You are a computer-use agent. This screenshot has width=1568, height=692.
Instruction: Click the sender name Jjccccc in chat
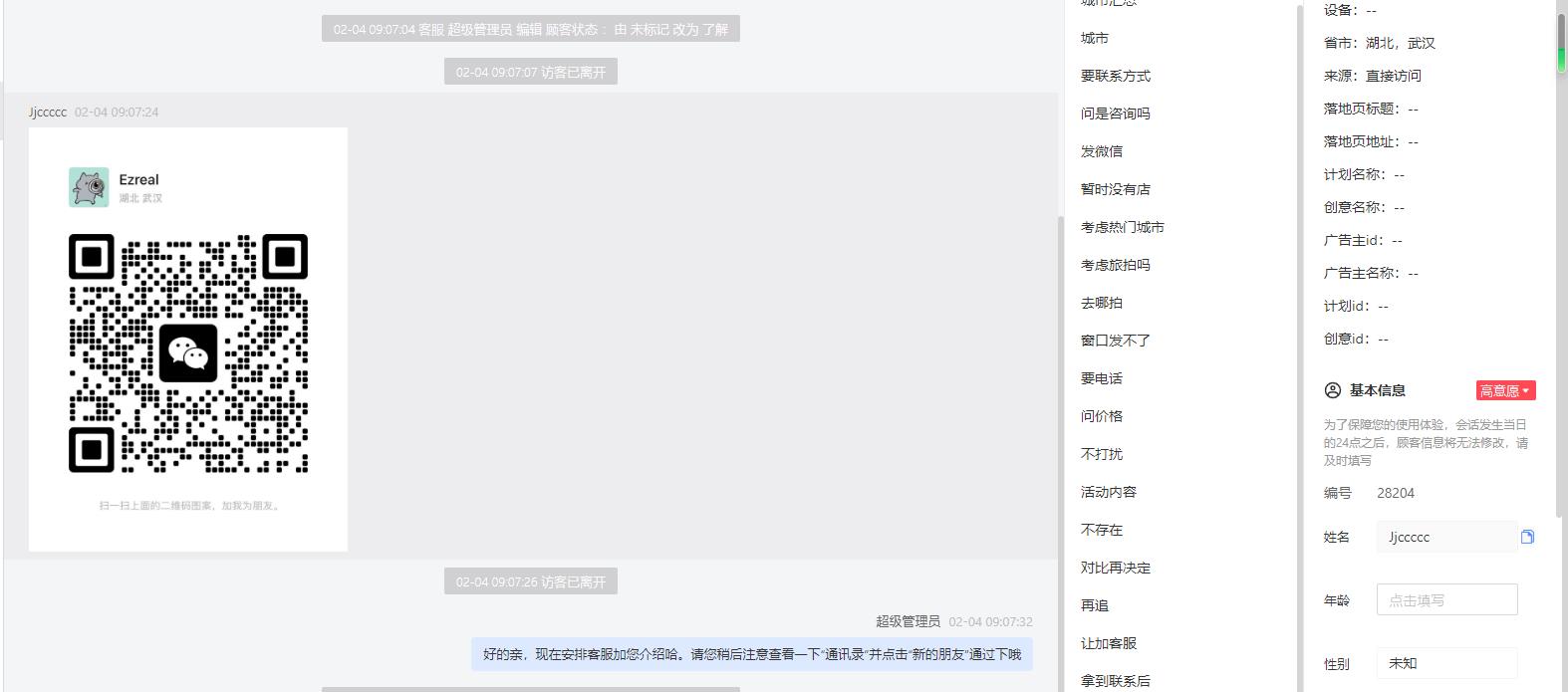click(48, 113)
